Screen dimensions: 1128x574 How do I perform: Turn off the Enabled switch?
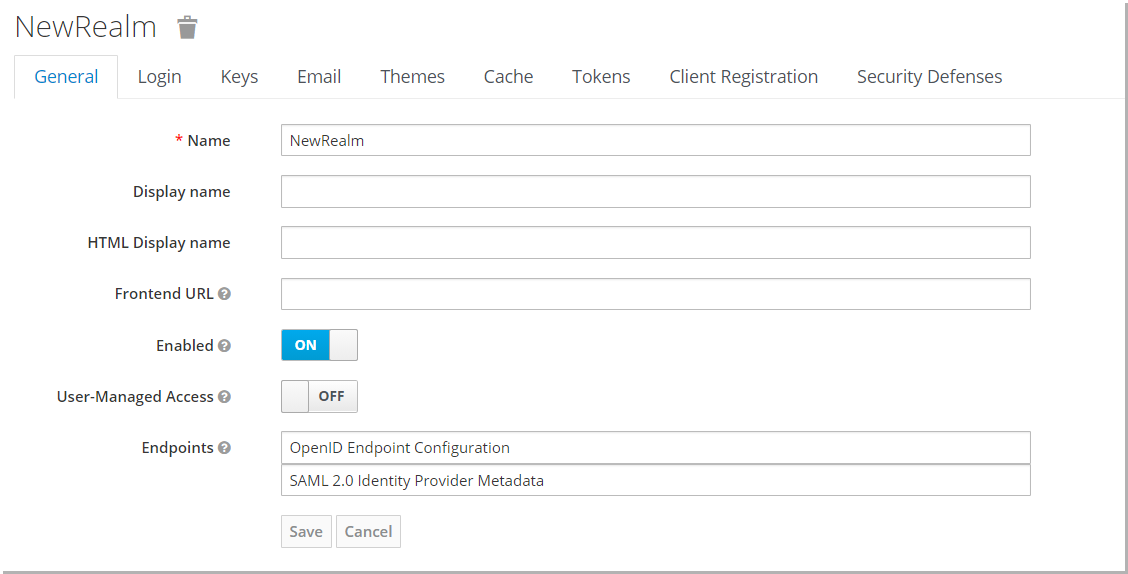tap(319, 345)
